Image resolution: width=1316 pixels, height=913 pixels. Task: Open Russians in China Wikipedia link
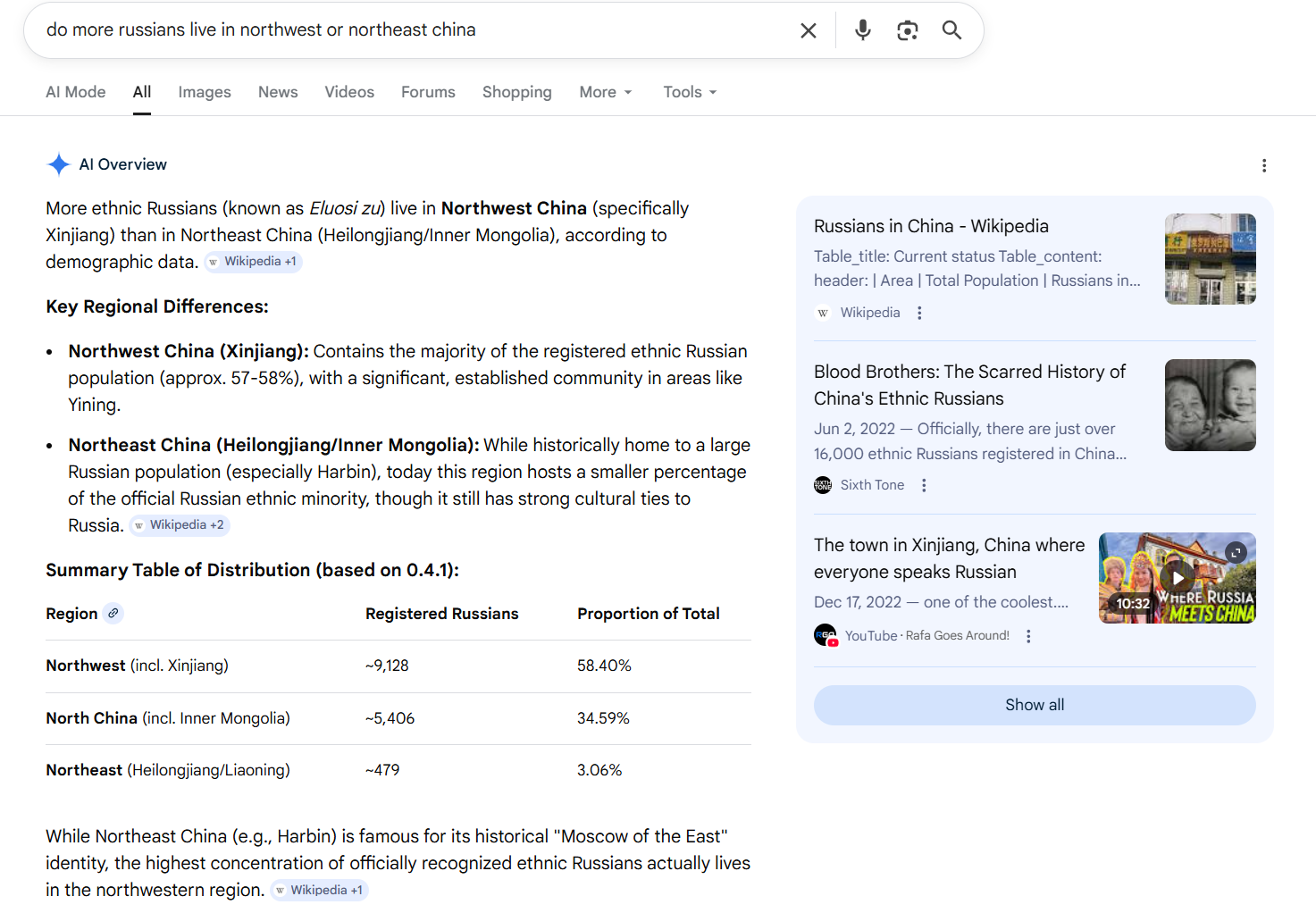(x=930, y=226)
